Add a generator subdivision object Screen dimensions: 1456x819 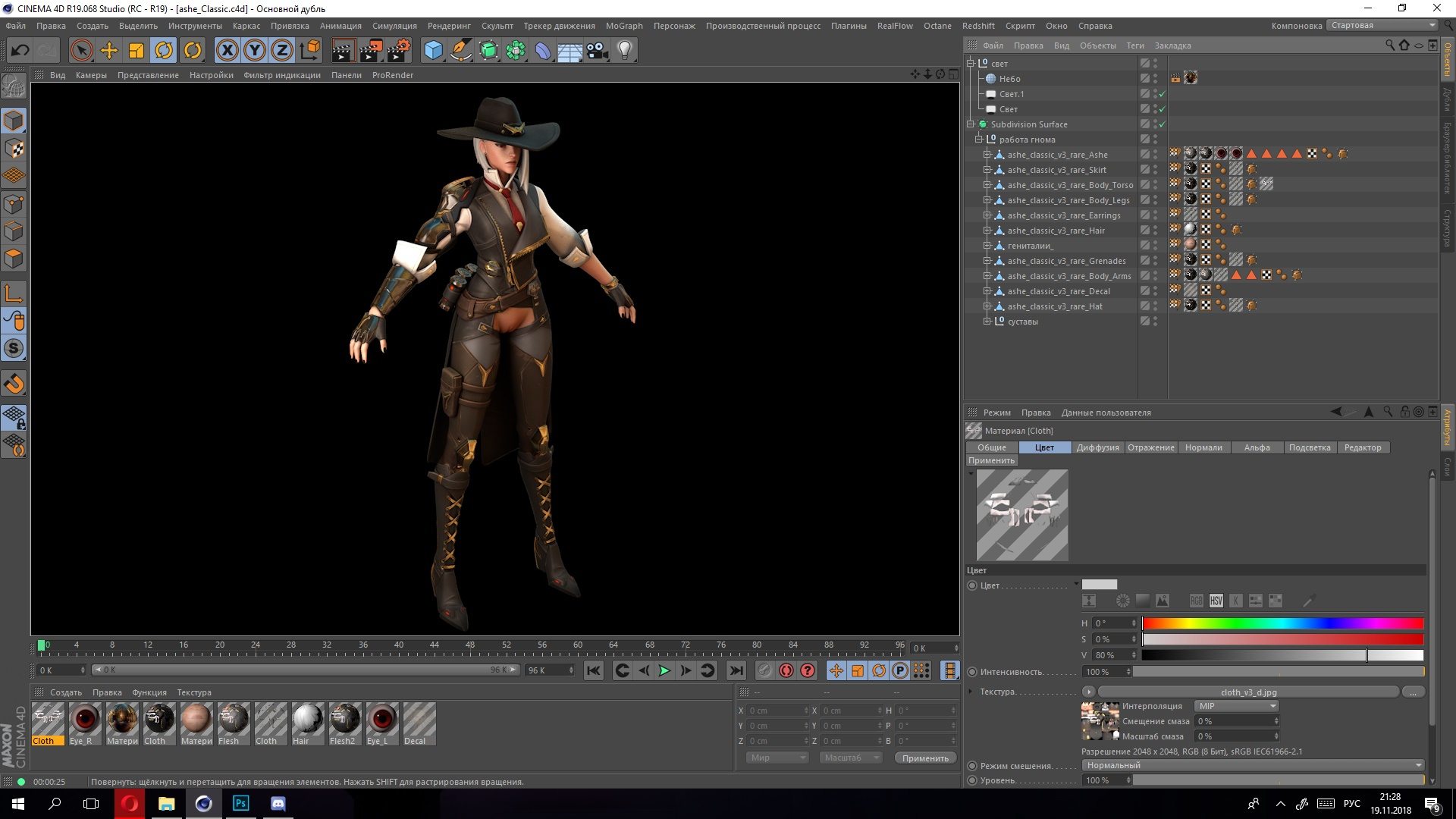point(488,51)
